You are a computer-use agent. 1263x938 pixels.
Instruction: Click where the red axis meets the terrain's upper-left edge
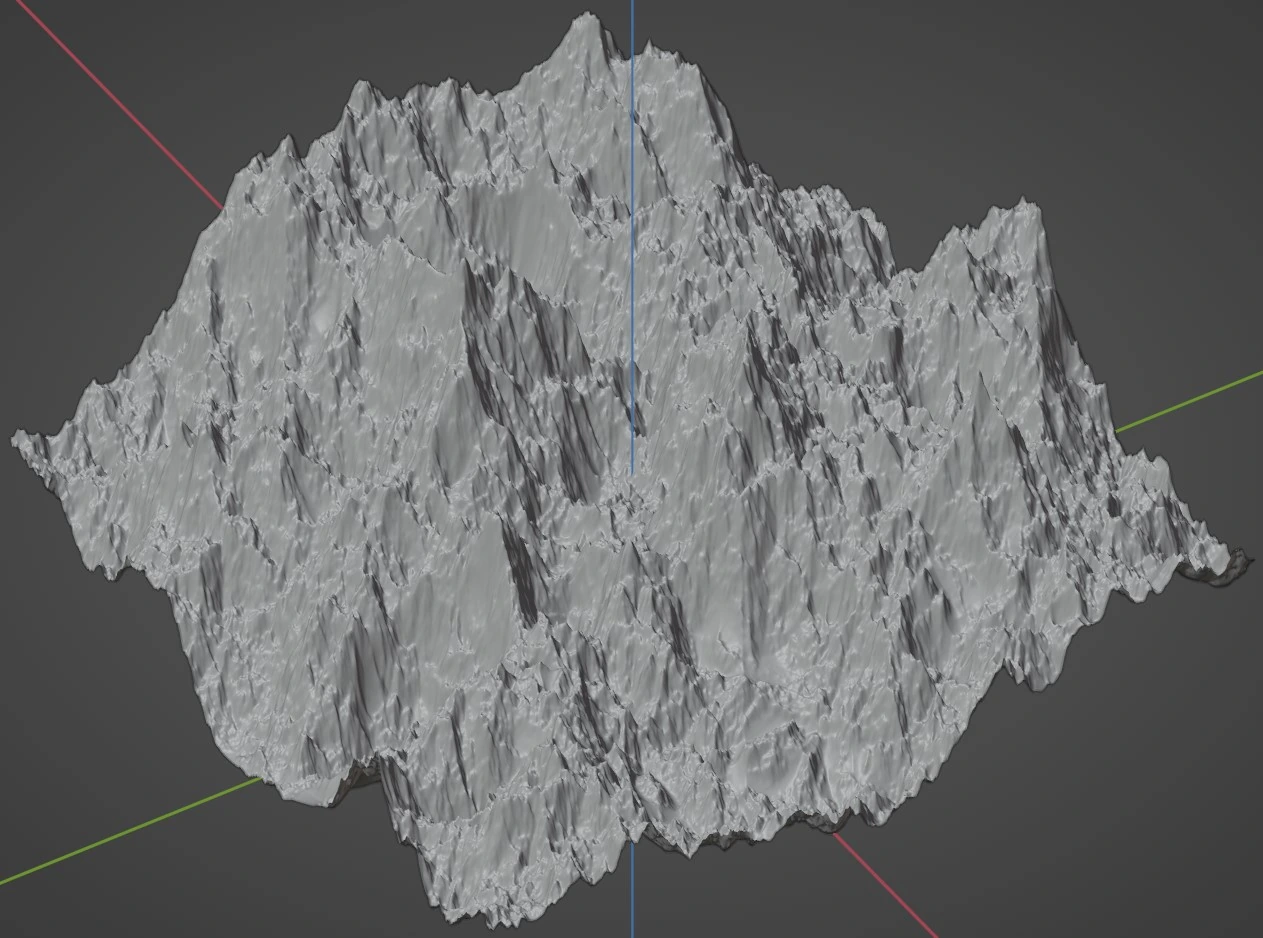point(222,208)
